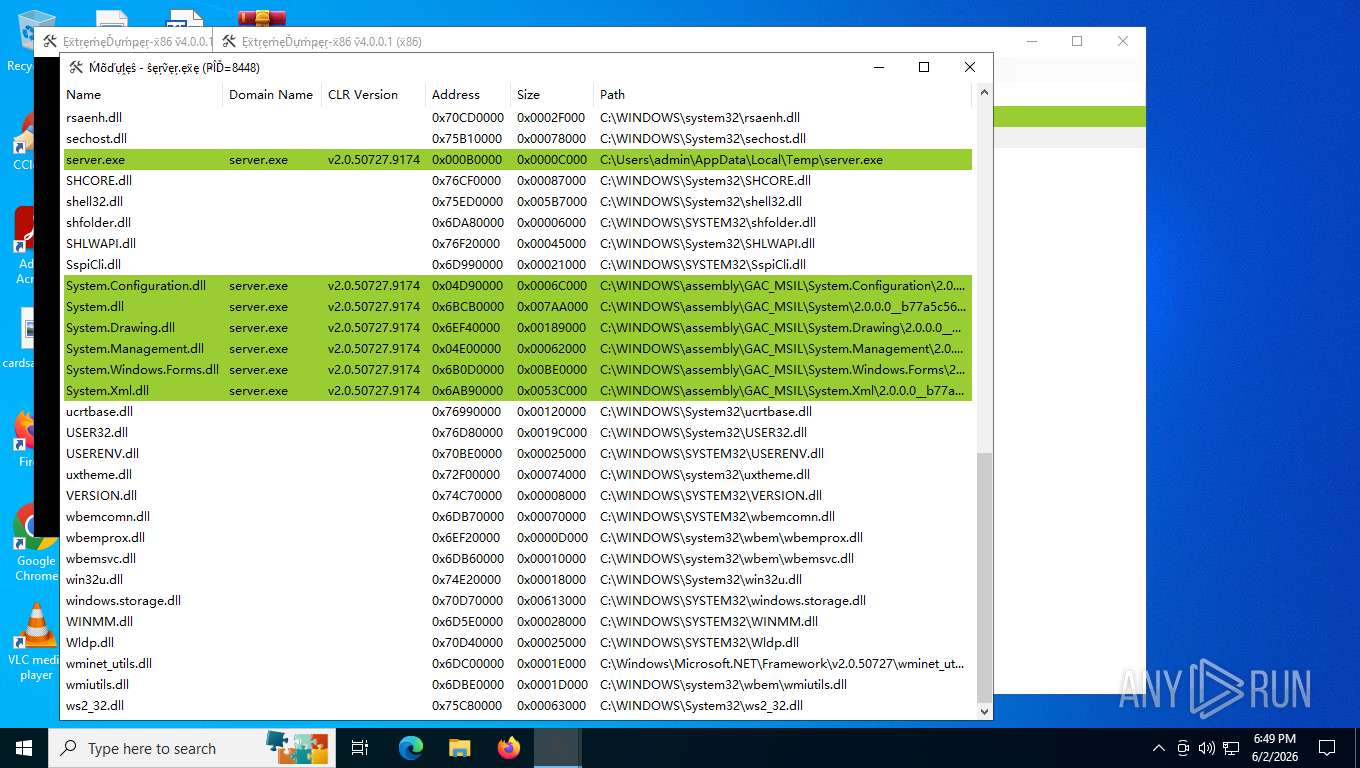Show hidden system tray icons
This screenshot has height=768, width=1360.
(x=1159, y=748)
